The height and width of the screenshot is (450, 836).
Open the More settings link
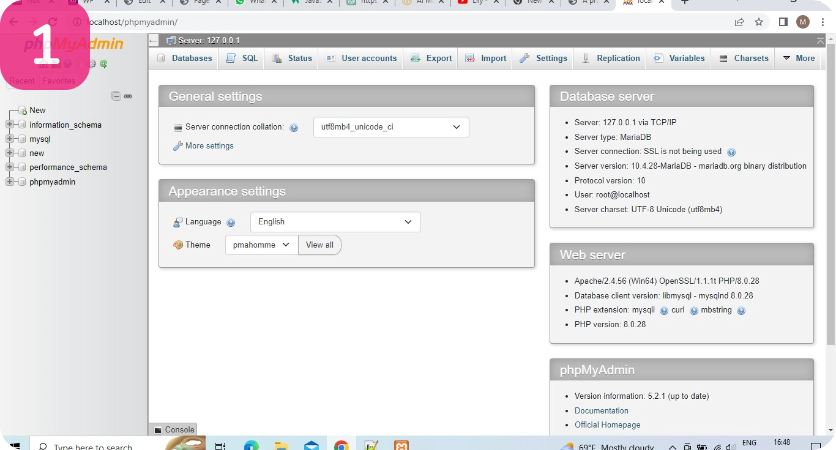209,146
